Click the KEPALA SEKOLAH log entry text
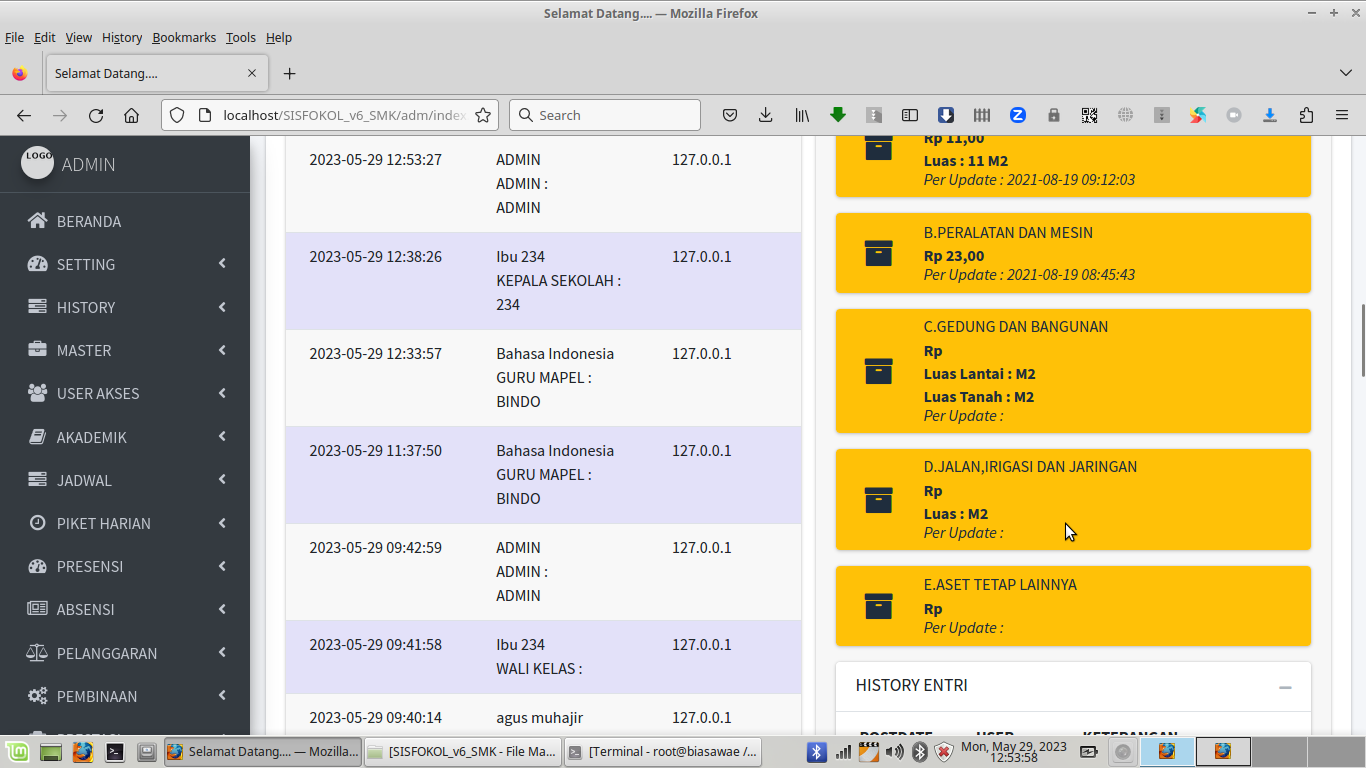Screen dimensions: 1366x768 pos(558,281)
